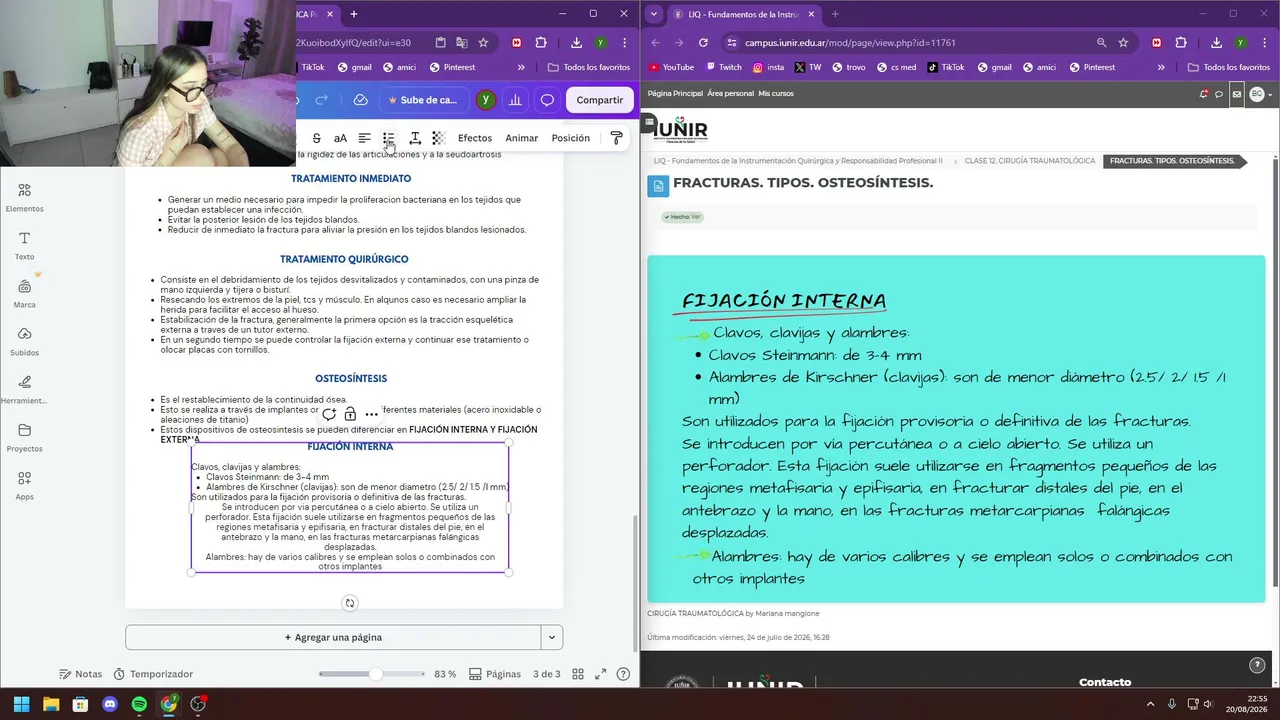This screenshot has width=1280, height=720.
Task: Toggle bulleted list formatting
Action: [x=389, y=138]
